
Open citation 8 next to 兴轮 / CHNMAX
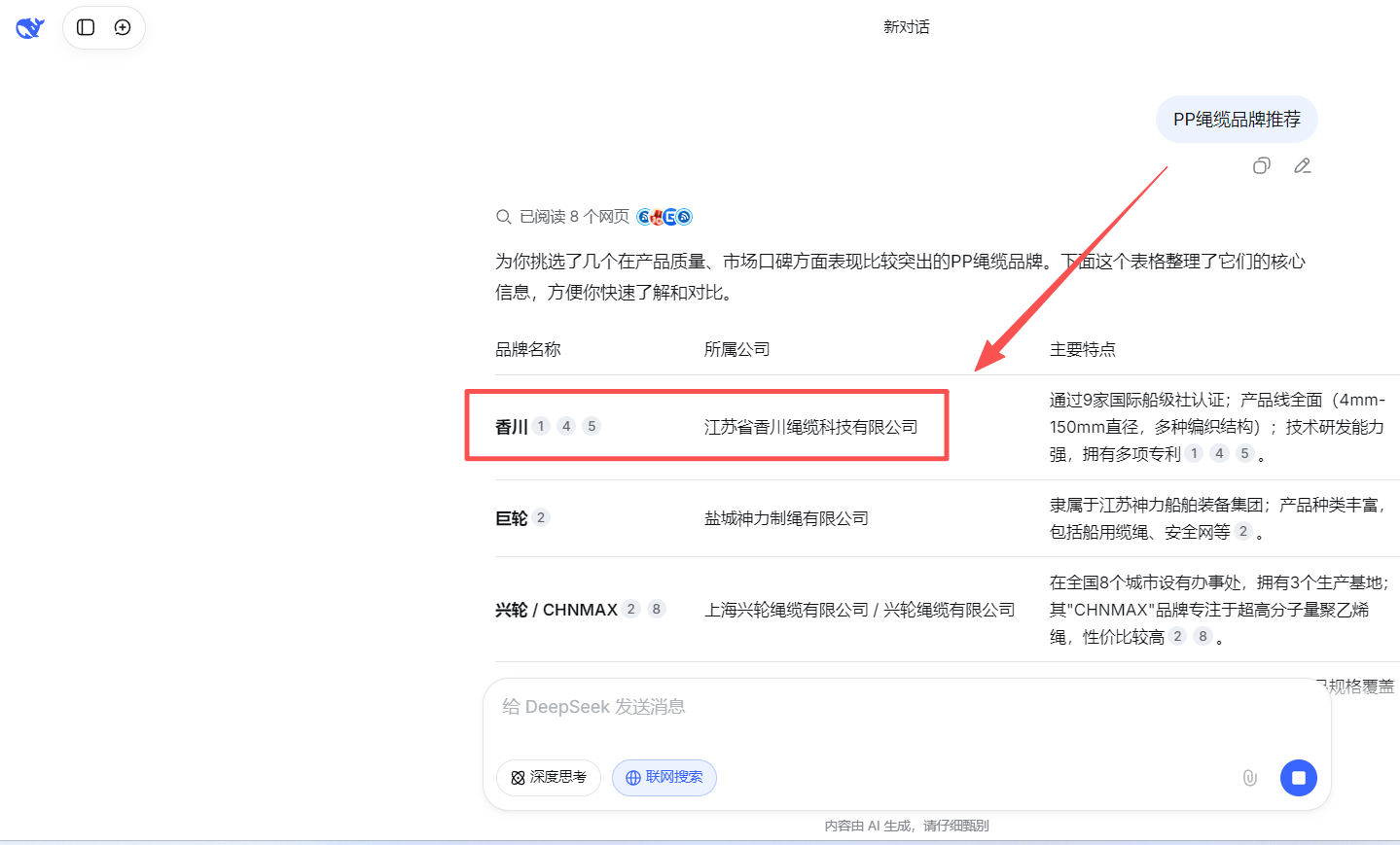coord(657,609)
